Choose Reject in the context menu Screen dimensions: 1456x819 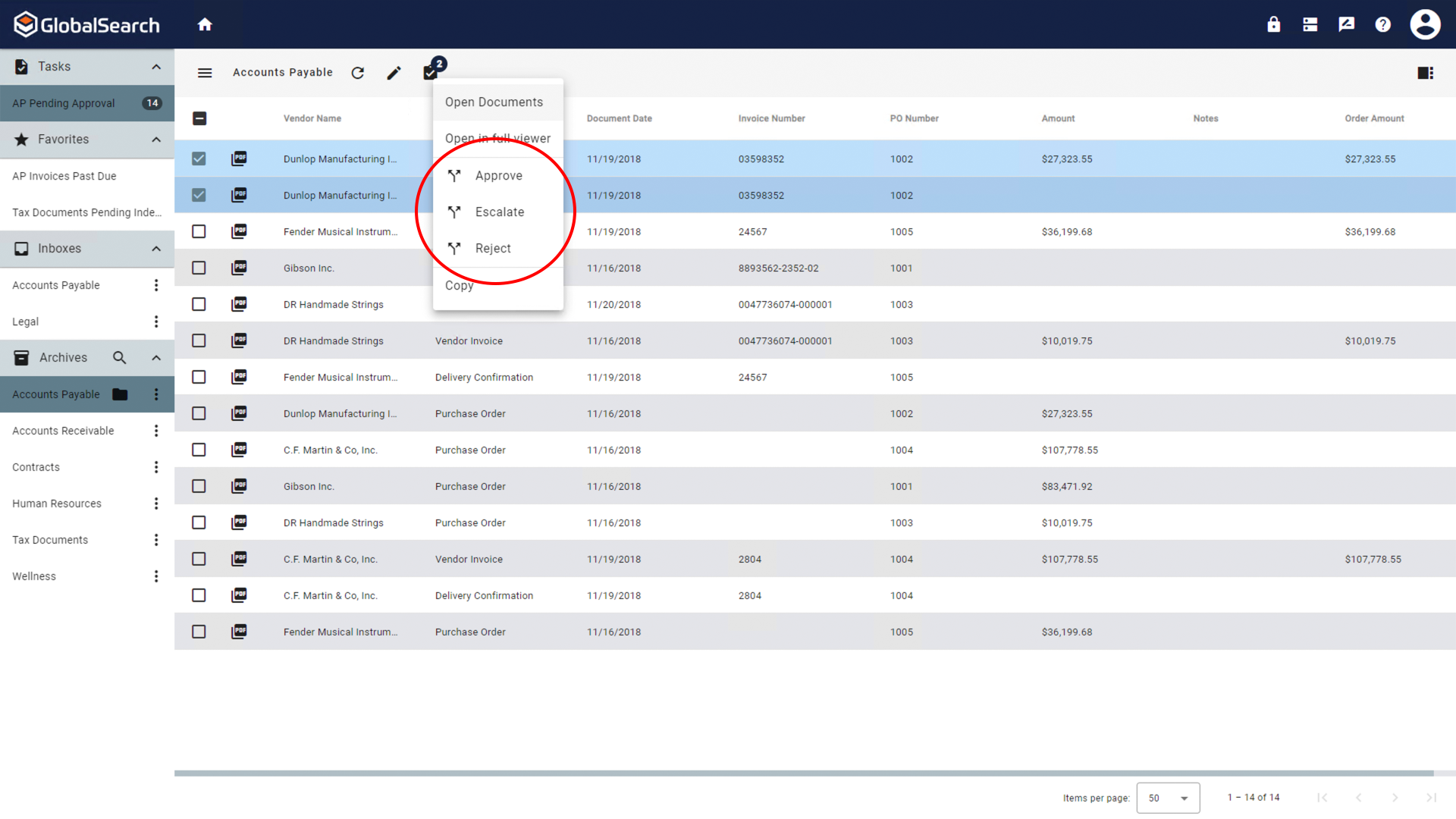(x=493, y=248)
